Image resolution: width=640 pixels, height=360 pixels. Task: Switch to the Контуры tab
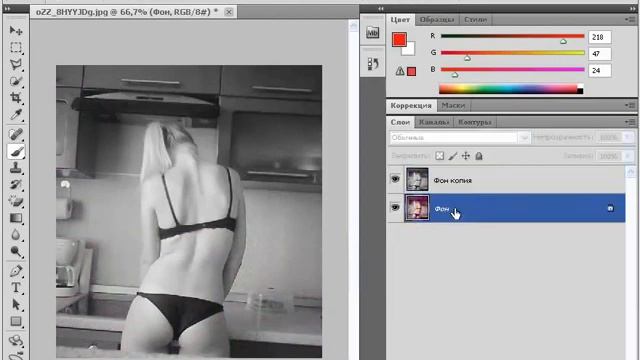475,122
